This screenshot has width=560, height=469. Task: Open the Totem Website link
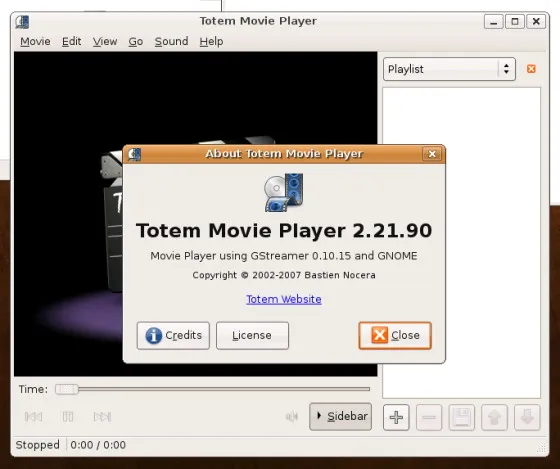pos(284,299)
